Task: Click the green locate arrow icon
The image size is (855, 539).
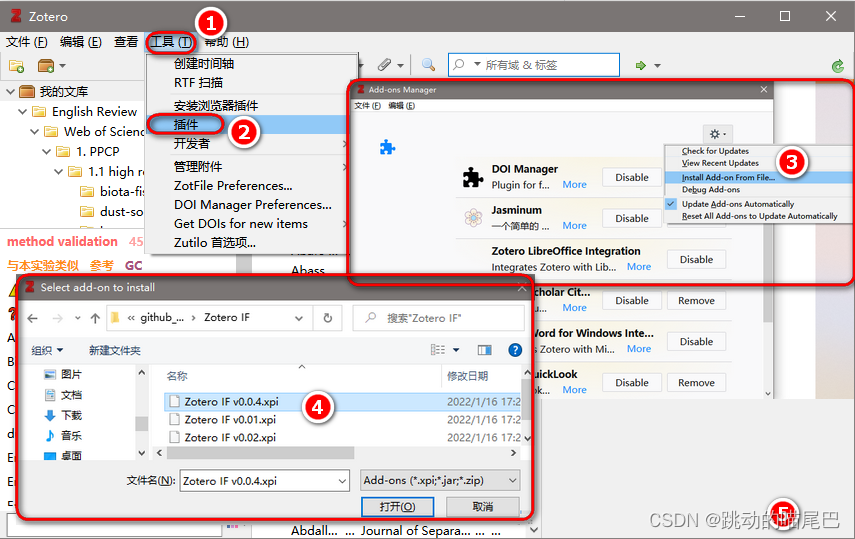Action: point(641,65)
